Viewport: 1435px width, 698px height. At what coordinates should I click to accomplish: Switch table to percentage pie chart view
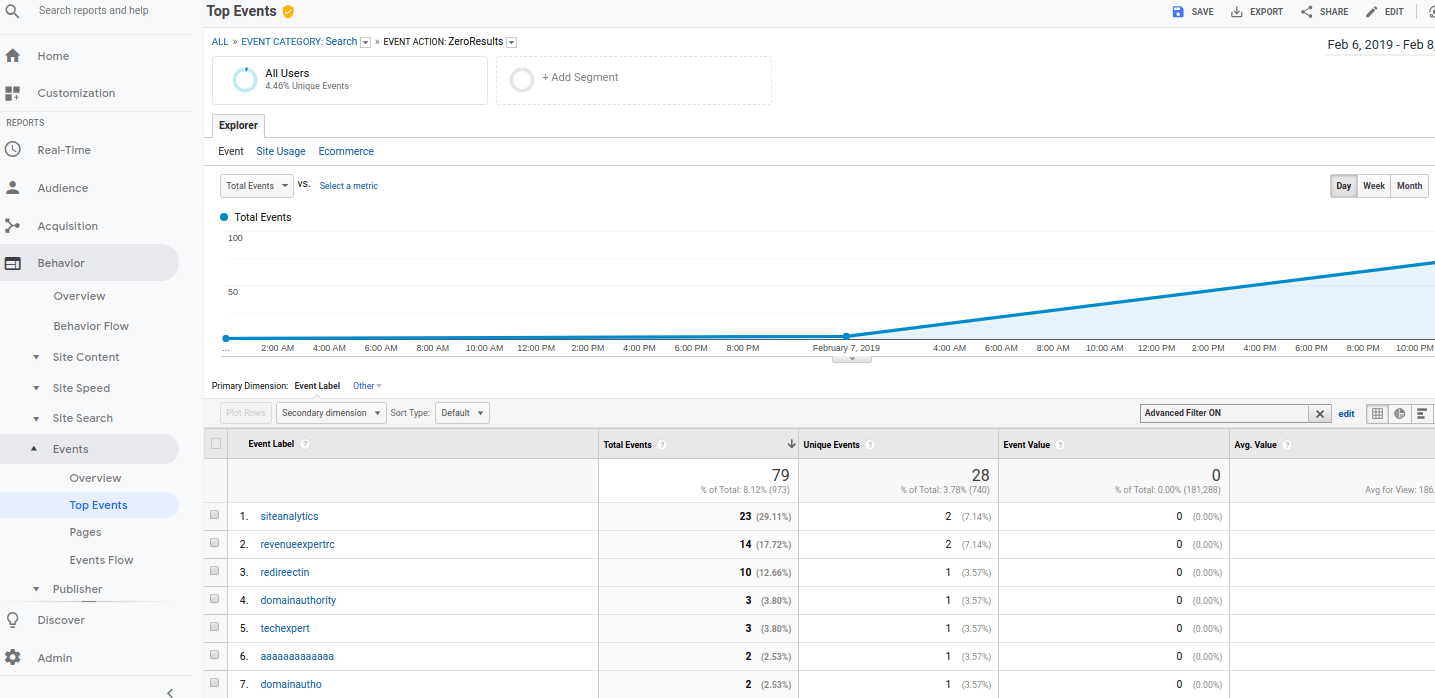pyautogui.click(x=1399, y=412)
